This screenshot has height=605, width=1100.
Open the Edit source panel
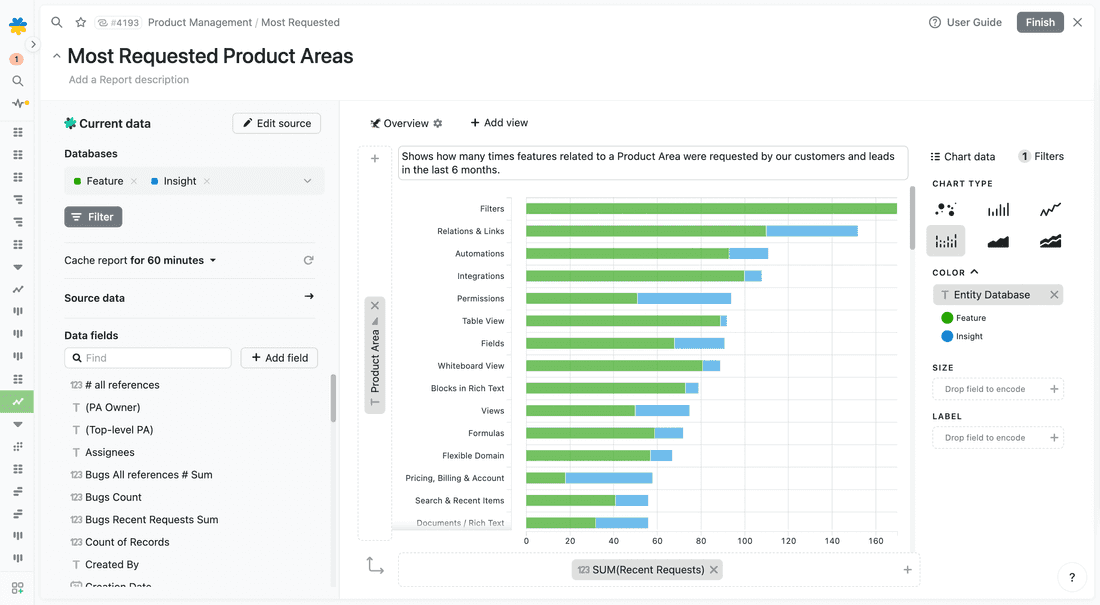tap(279, 123)
